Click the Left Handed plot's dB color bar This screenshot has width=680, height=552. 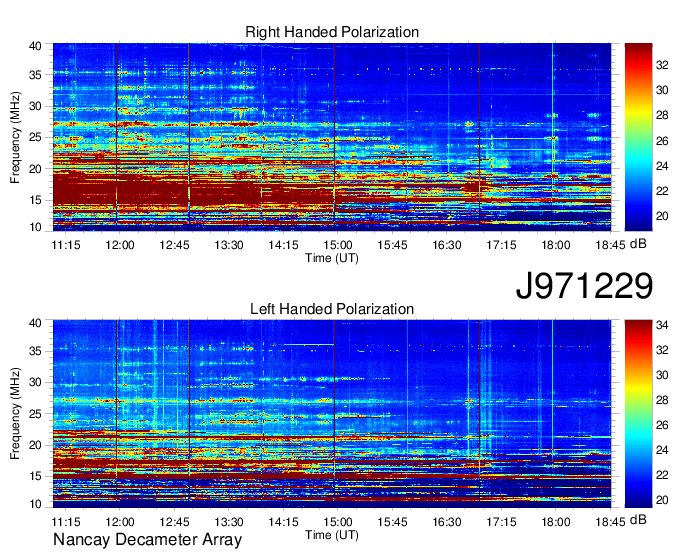point(638,414)
